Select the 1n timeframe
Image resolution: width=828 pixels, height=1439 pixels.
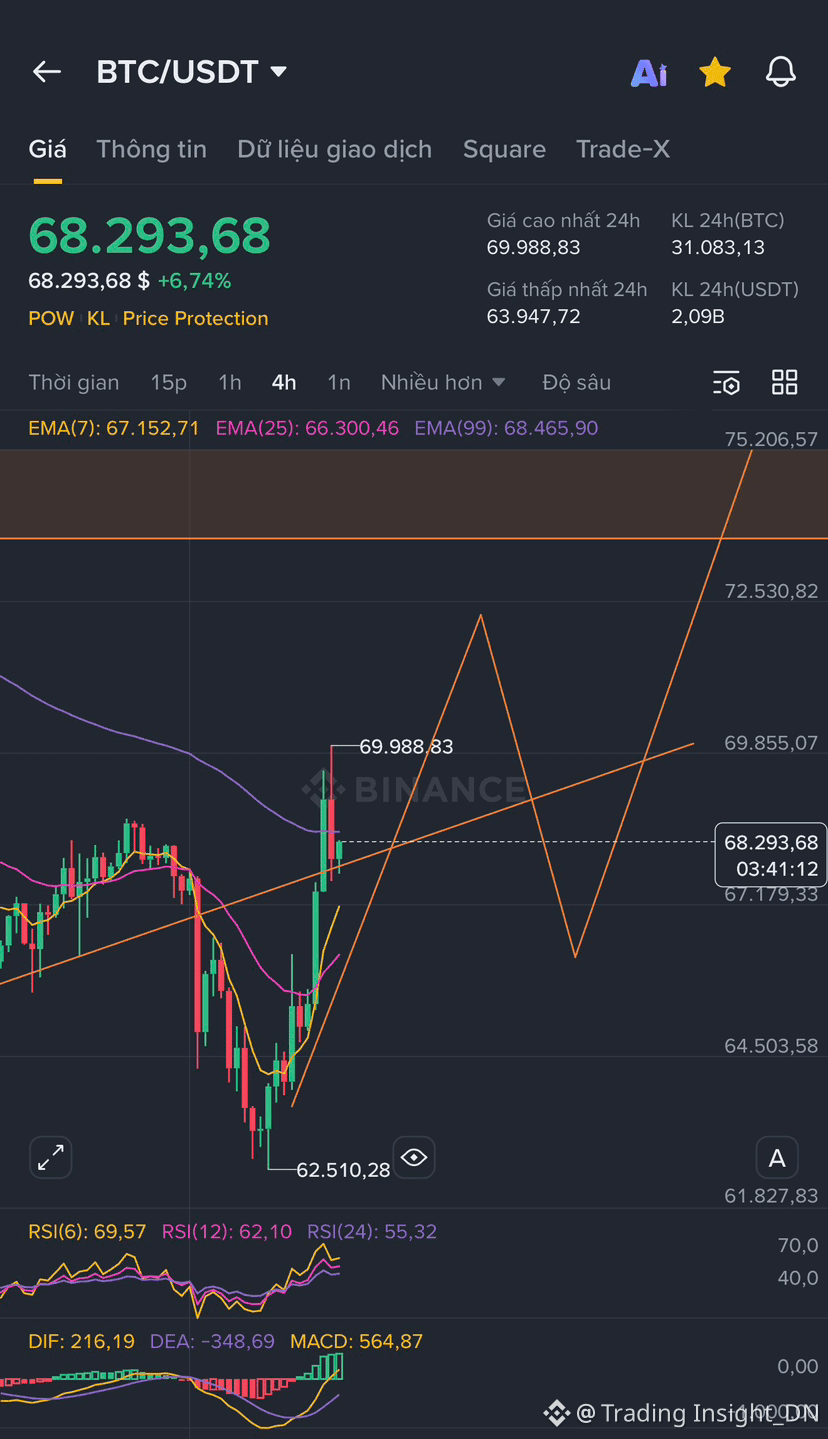[339, 382]
